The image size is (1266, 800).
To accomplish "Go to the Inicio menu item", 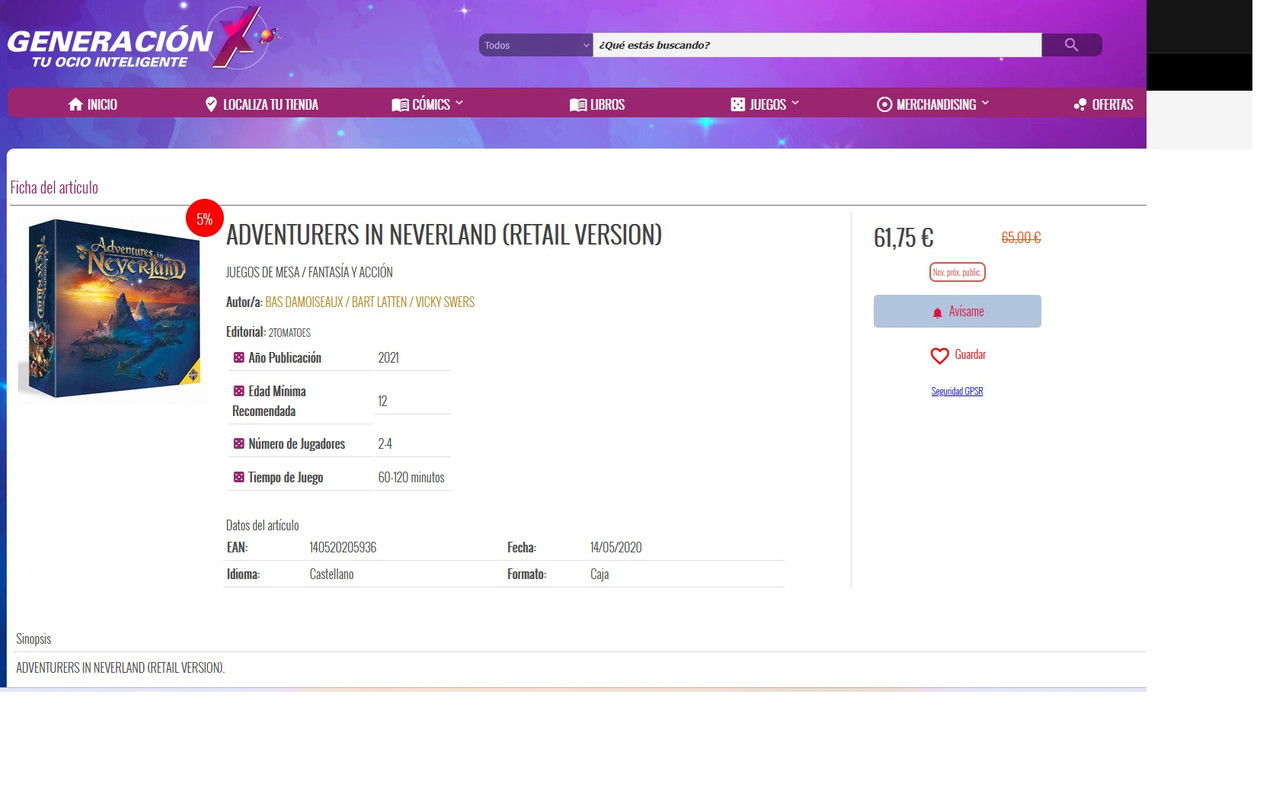I will (x=92, y=104).
